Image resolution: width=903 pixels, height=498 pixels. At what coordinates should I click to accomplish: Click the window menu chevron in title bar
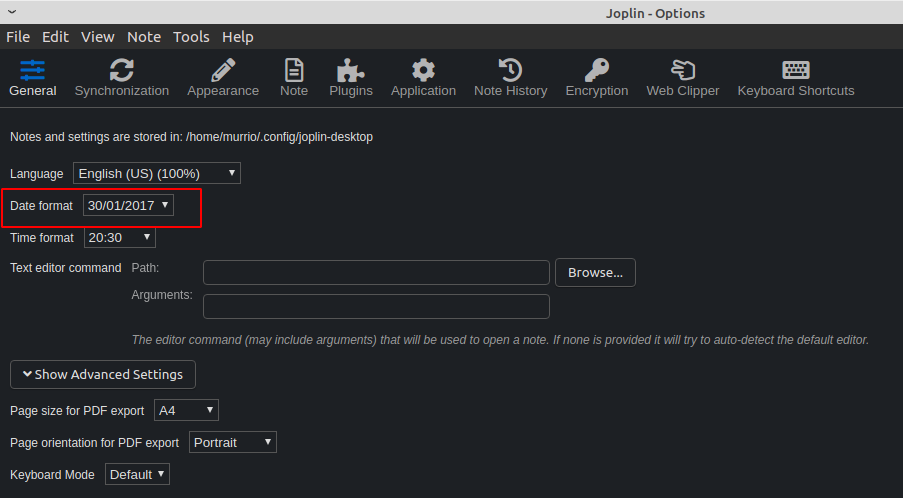tap(12, 12)
